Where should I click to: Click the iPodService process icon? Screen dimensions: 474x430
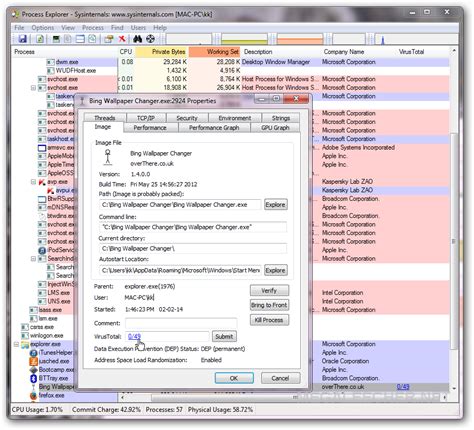tap(42, 250)
